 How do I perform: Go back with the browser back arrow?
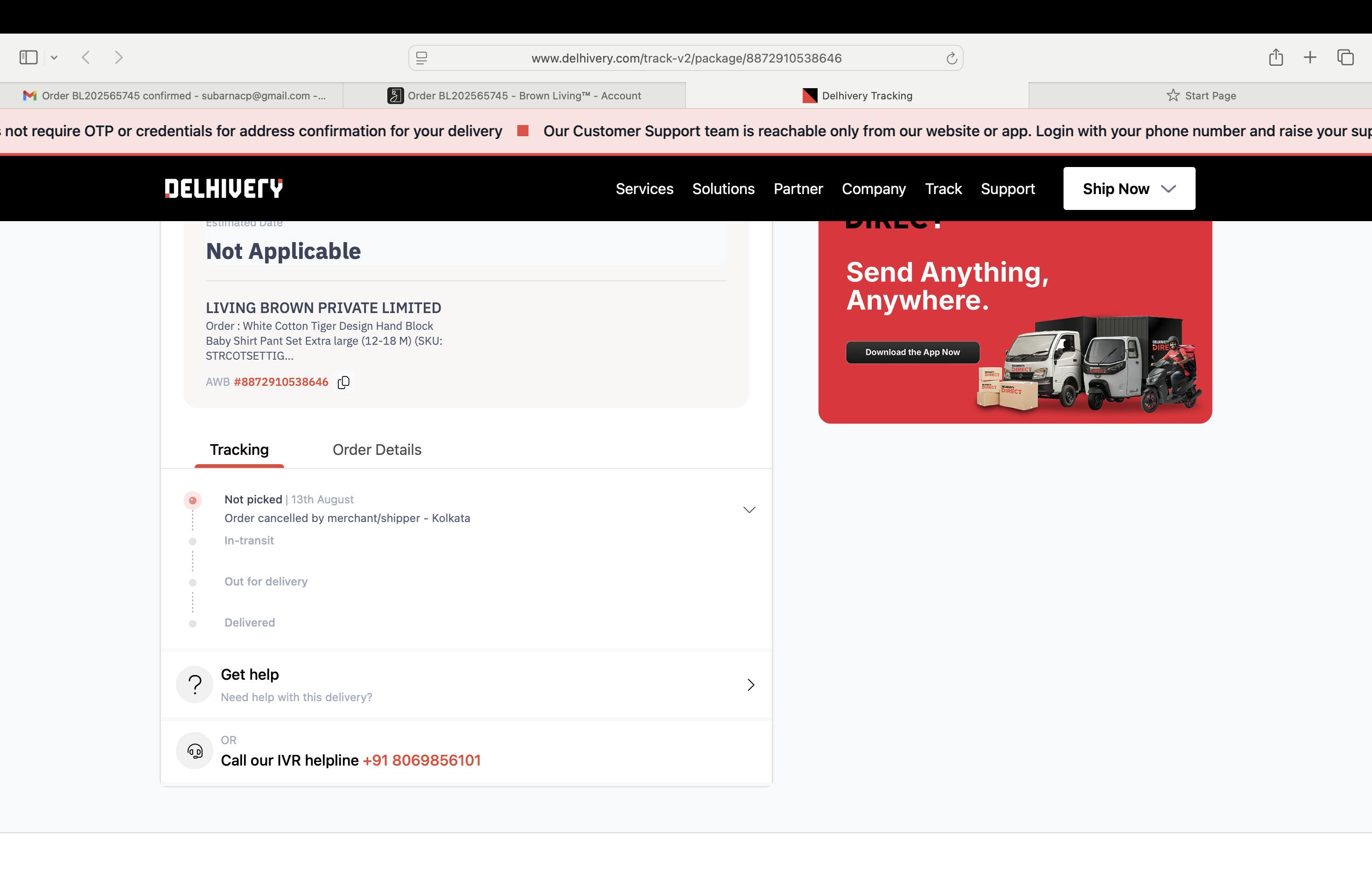86,57
